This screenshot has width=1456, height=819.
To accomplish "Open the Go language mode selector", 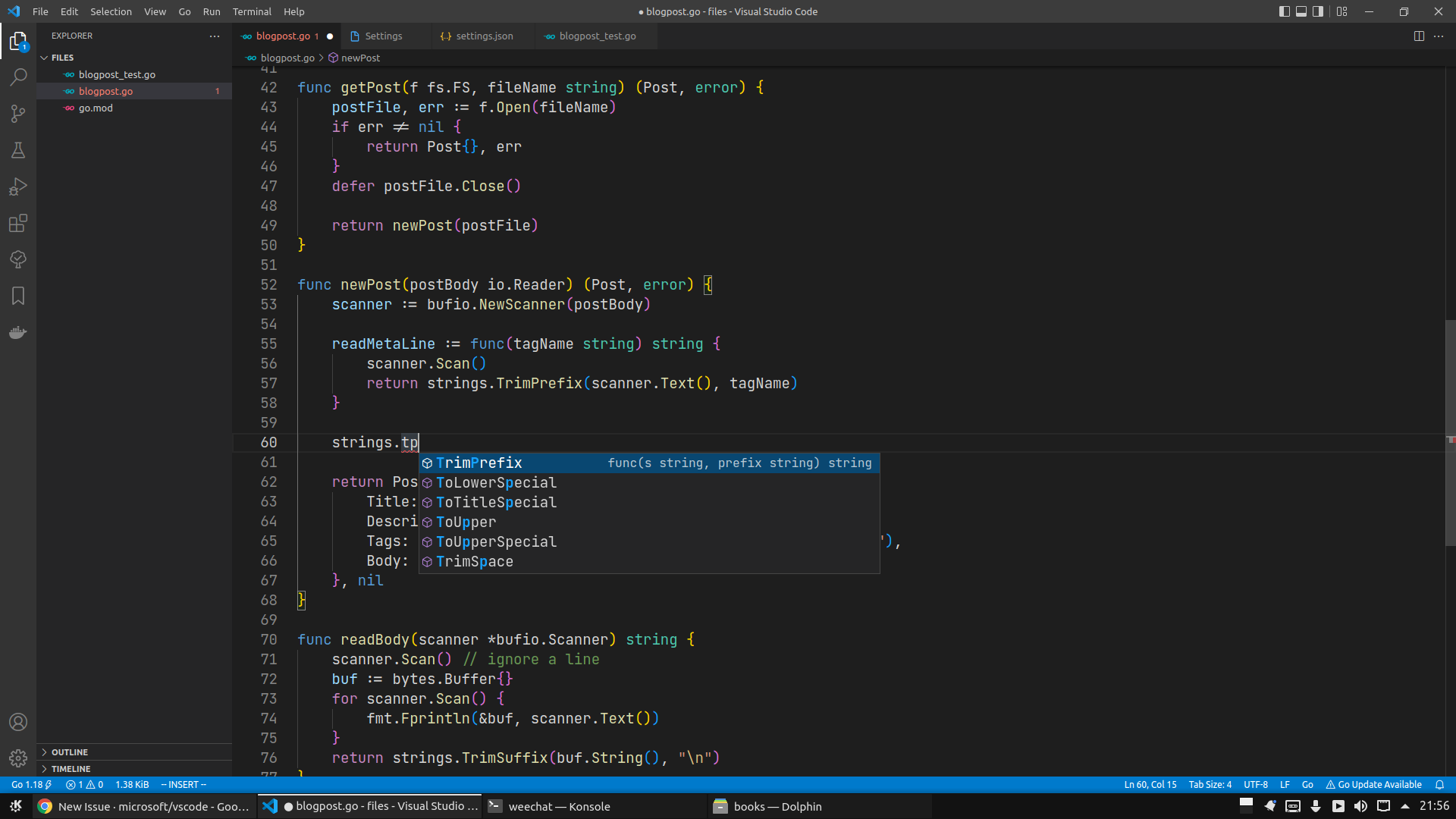I will point(1307,785).
